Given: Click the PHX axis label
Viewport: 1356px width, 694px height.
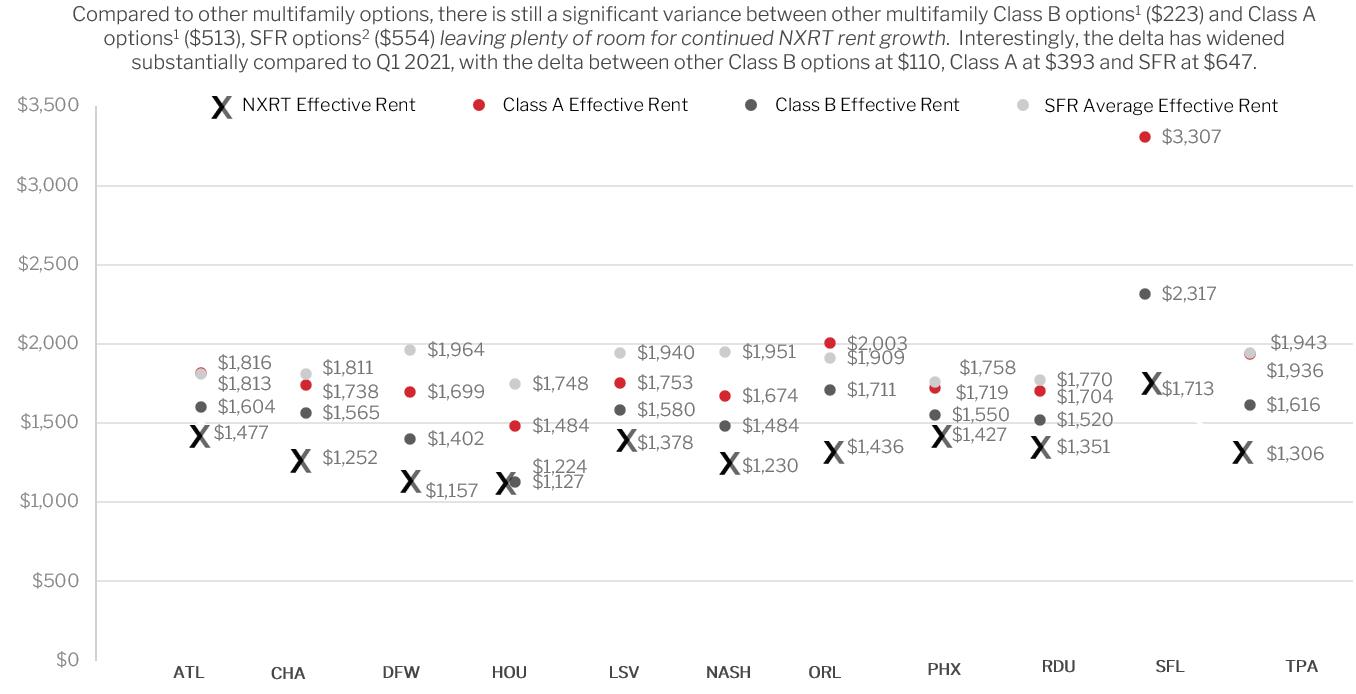Looking at the screenshot, I should click(x=943, y=669).
